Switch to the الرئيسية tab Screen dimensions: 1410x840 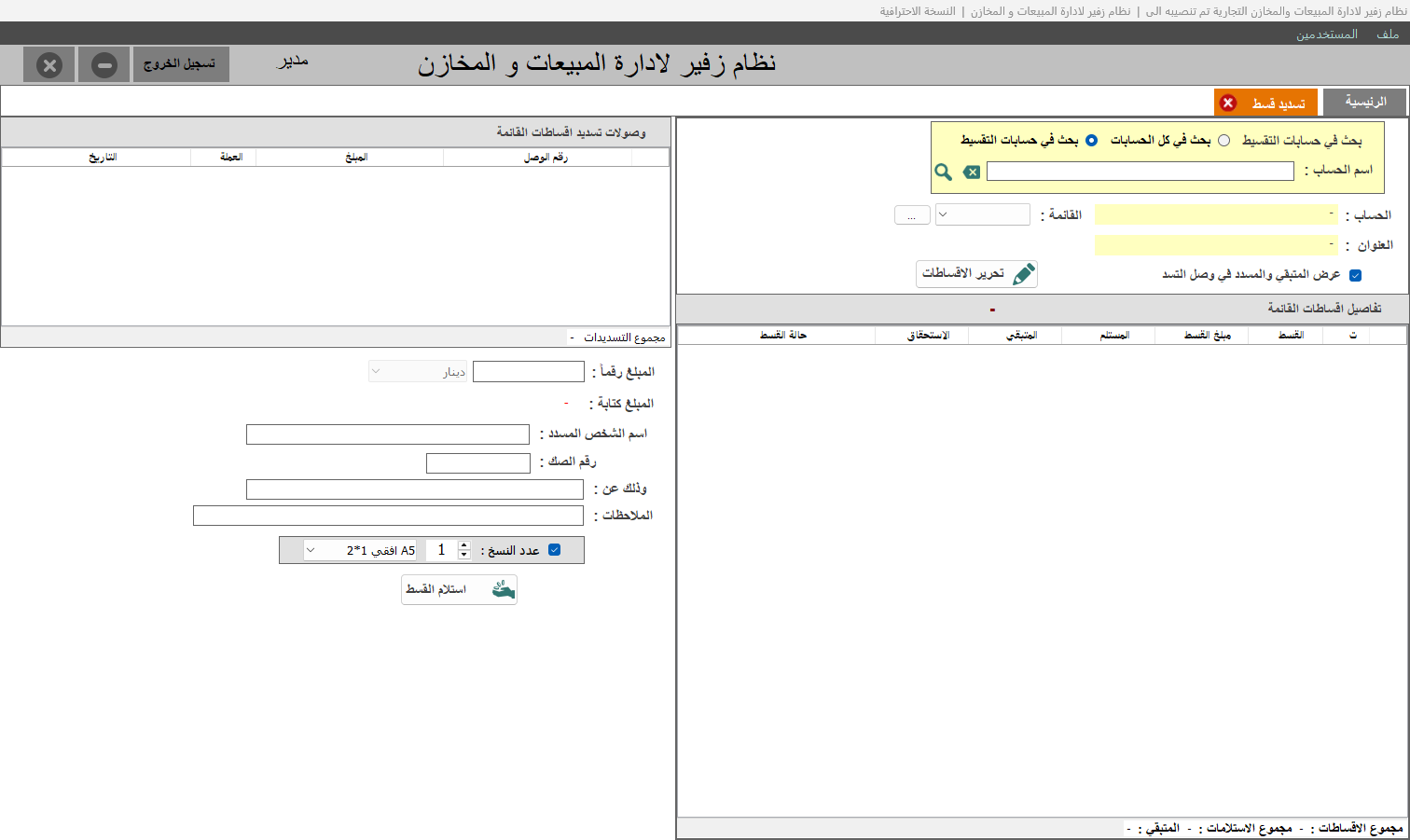[x=1364, y=102]
